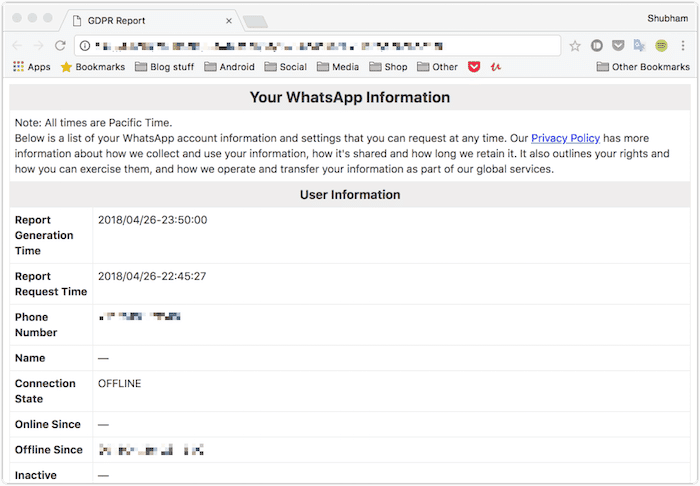The width and height of the screenshot is (700, 486).
Task: Open the Social bookmarks folder
Action: click(286, 67)
